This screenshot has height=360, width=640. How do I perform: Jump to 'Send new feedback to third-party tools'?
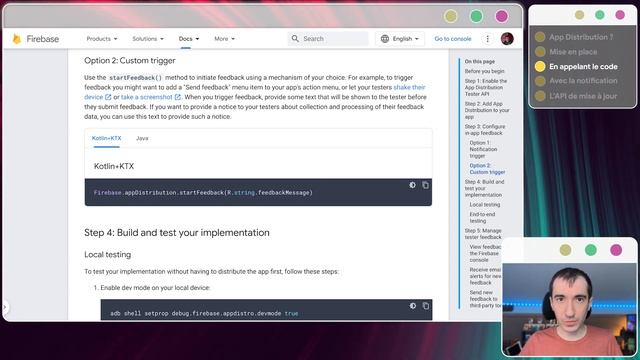tap(485, 299)
